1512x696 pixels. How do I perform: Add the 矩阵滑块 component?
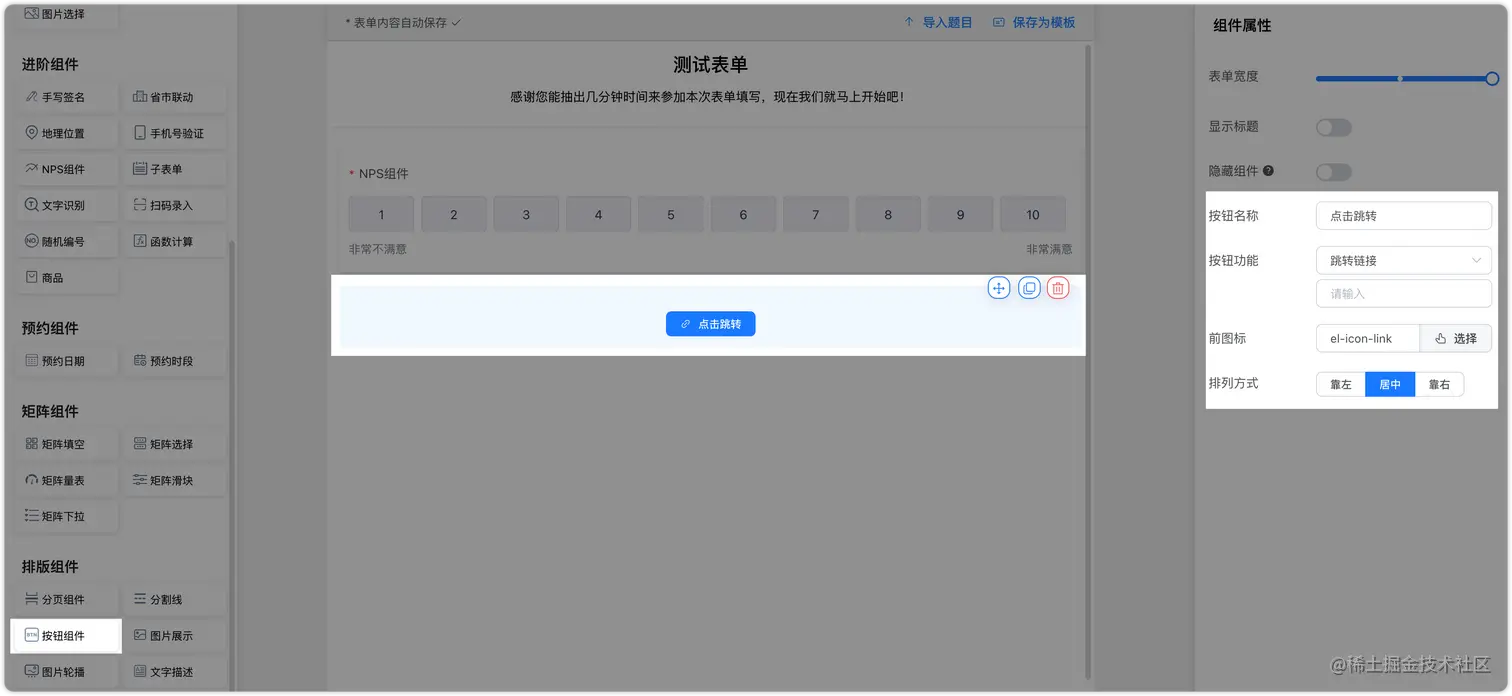coord(175,480)
